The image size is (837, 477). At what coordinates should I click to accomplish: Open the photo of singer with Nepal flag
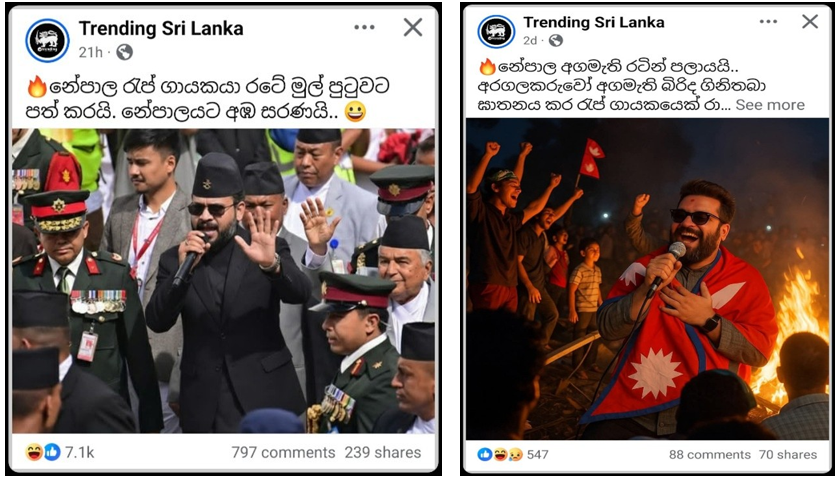[x=647, y=279]
